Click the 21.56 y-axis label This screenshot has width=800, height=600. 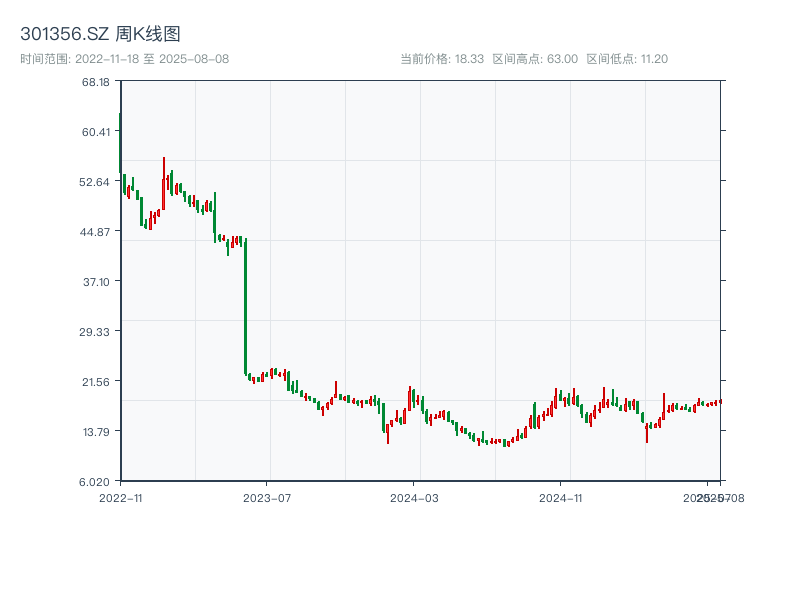click(96, 382)
